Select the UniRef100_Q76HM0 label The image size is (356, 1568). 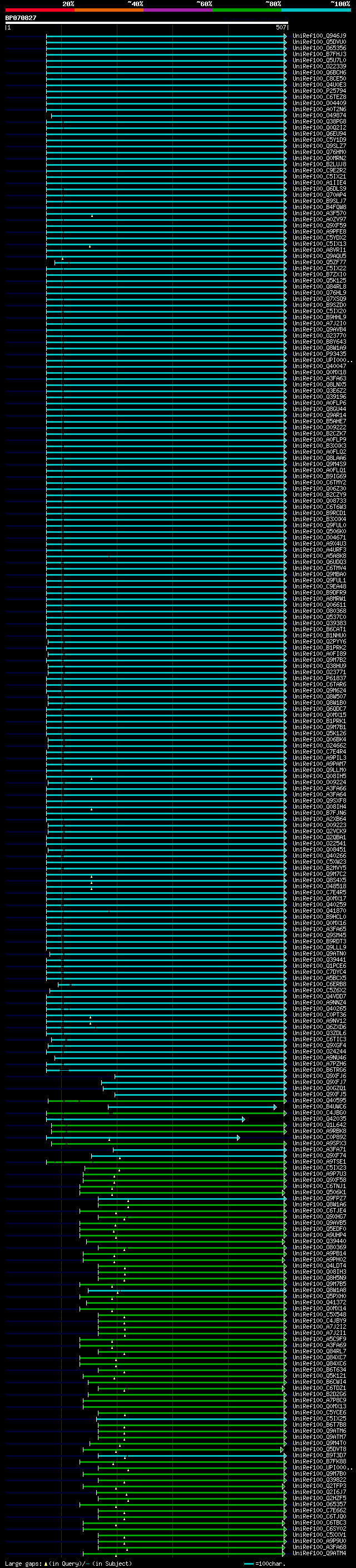point(319,152)
